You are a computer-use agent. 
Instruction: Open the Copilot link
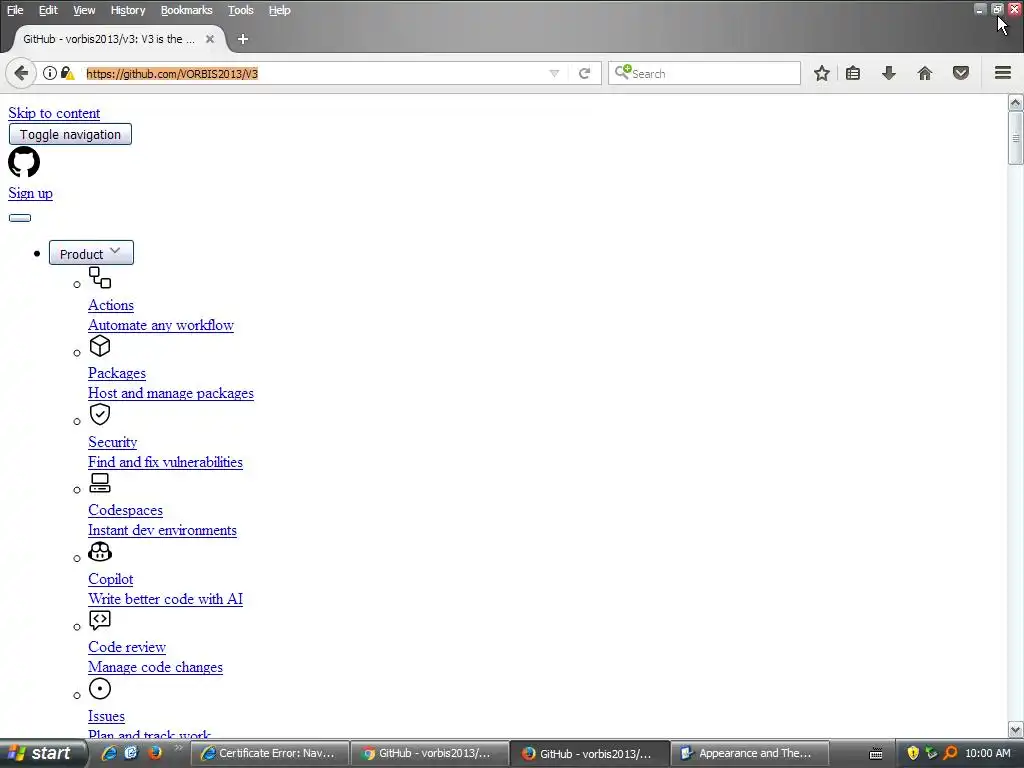pos(110,579)
